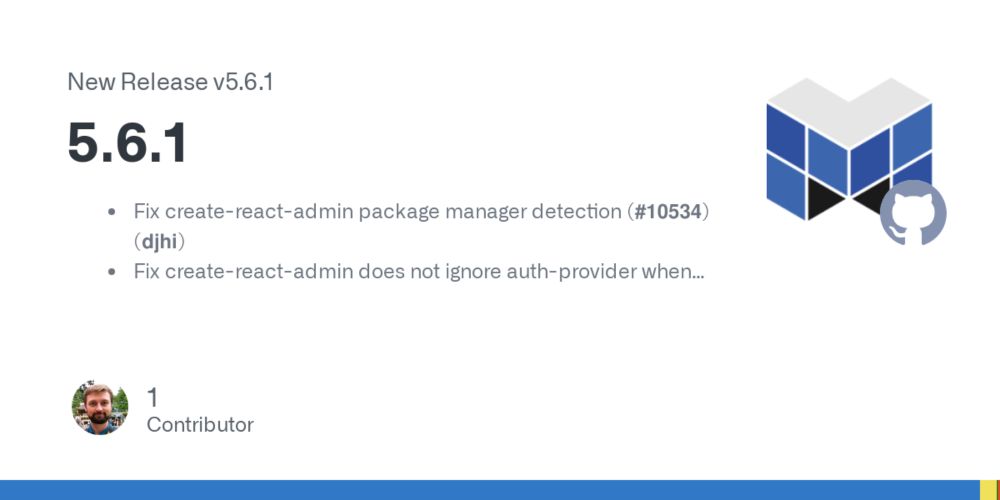
Task: Open the contributor's avatar photo
Action: (x=100, y=409)
